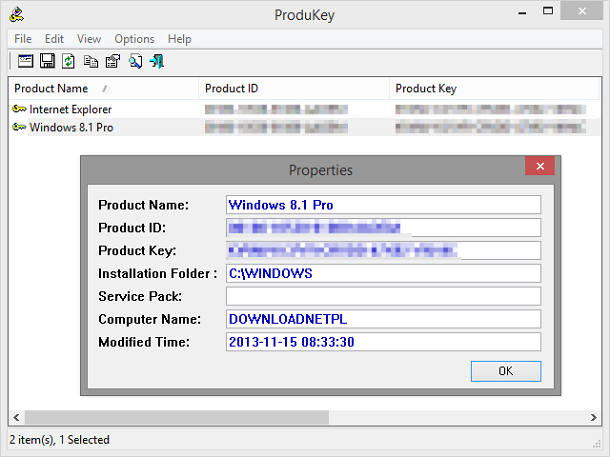This screenshot has height=457, width=610.
Task: Click the horizontal scrollbar left arrow
Action: tap(16, 417)
